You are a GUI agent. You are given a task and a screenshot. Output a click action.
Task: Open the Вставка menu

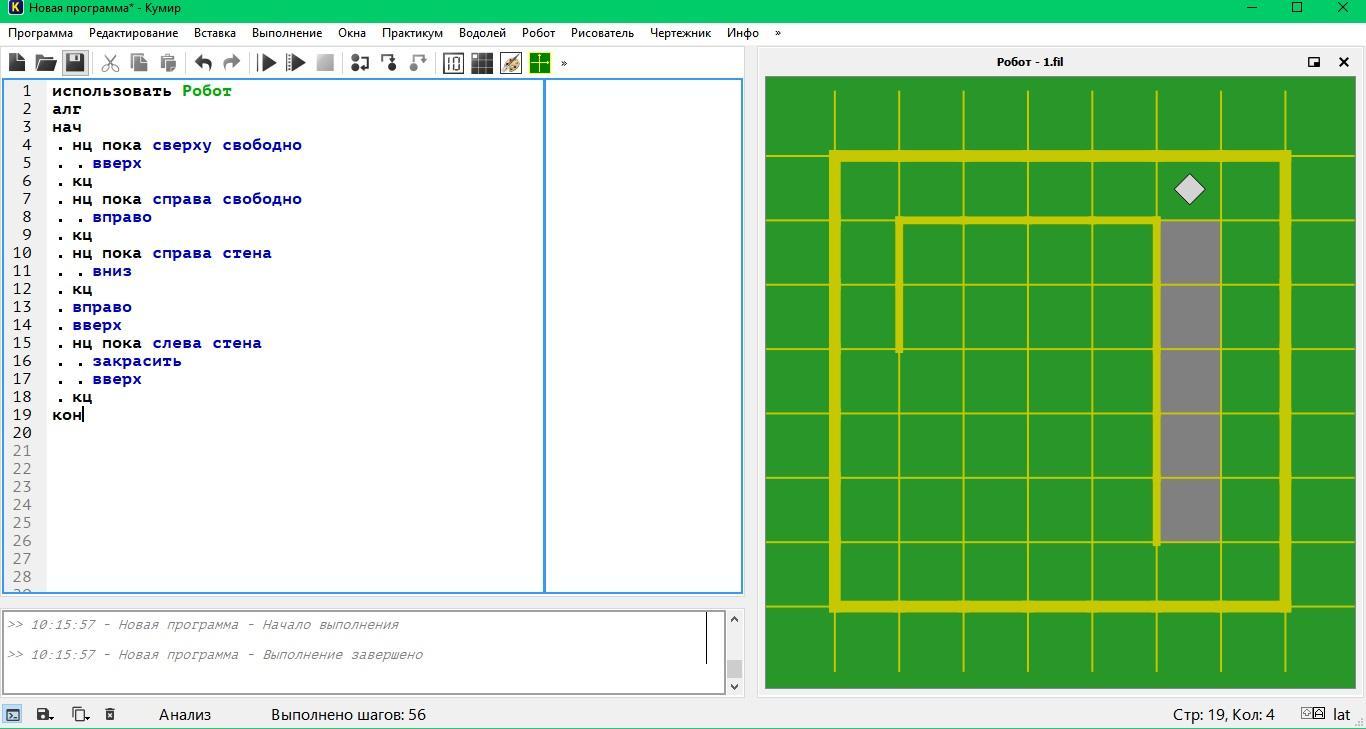pyautogui.click(x=215, y=33)
